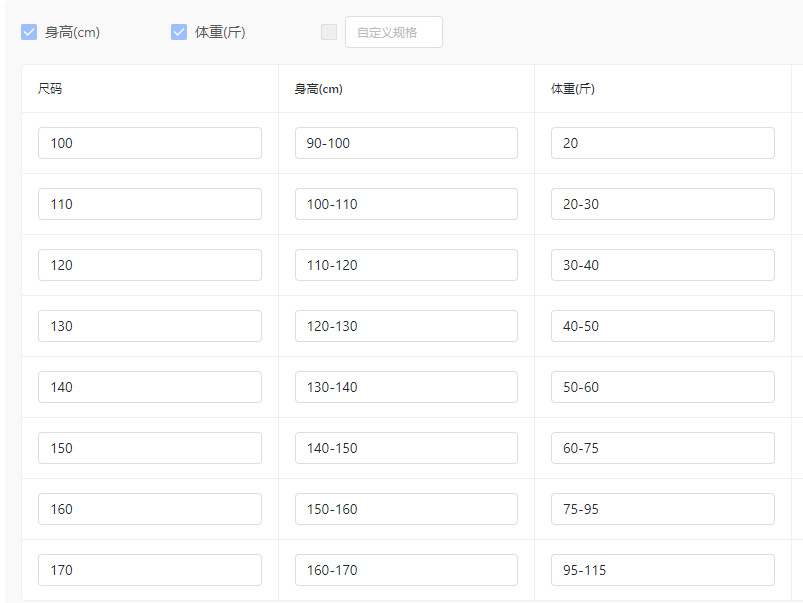
Task: Edit the size field containing 100
Action: (150, 143)
